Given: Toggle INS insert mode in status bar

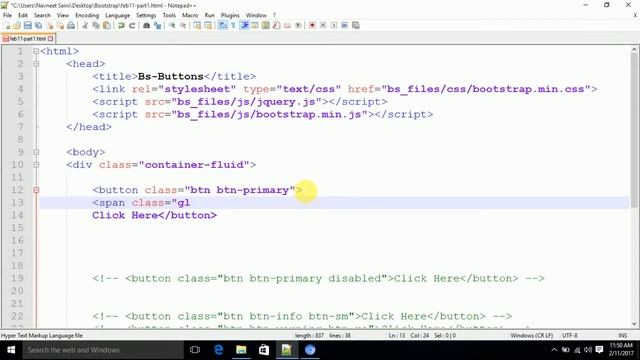Looking at the screenshot, I should (x=623, y=336).
